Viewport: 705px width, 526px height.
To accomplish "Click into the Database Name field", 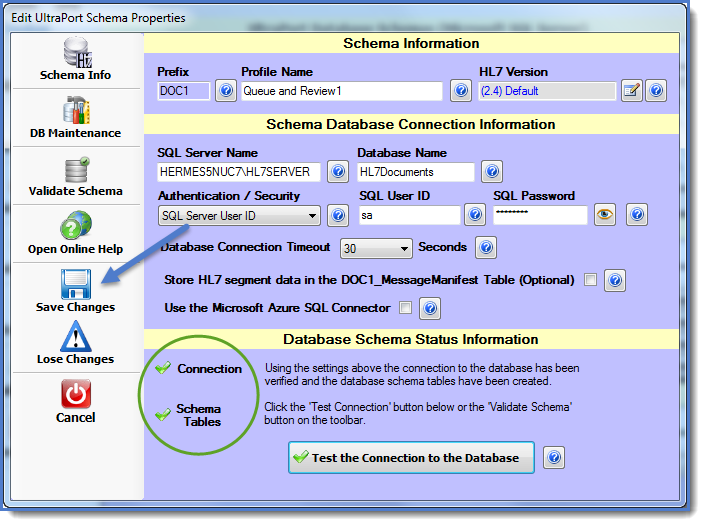I will click(x=416, y=172).
